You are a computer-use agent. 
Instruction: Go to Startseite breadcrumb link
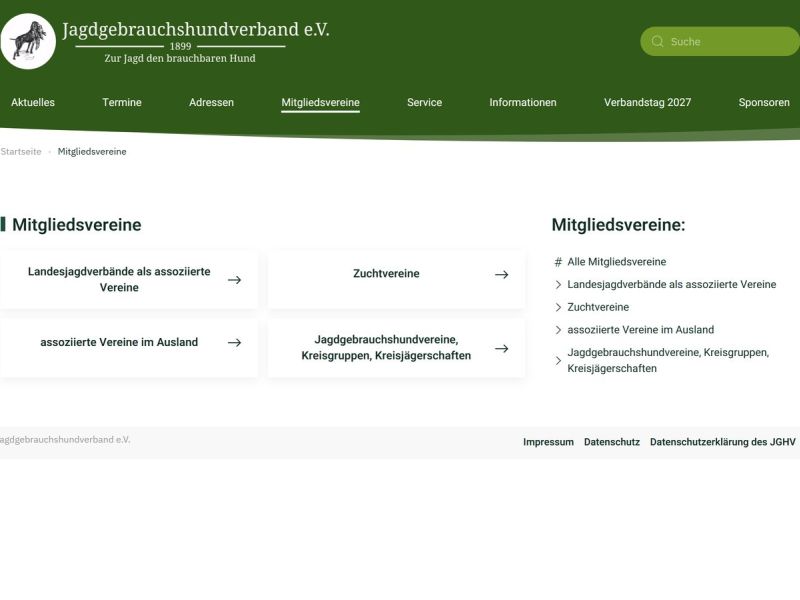21,152
